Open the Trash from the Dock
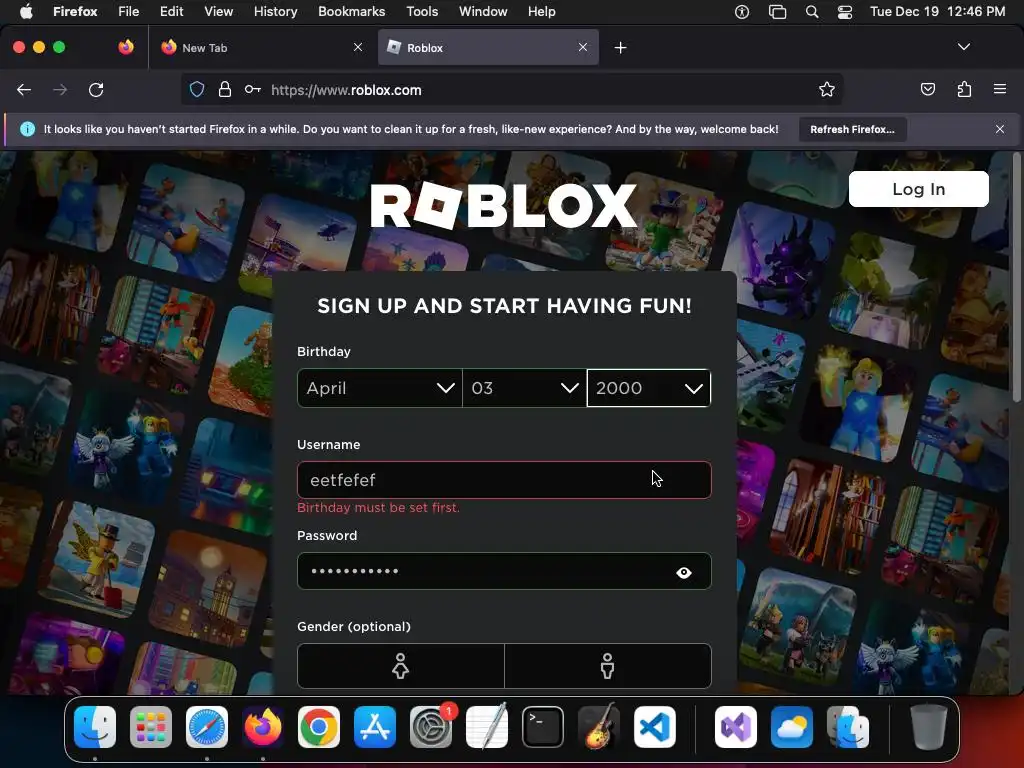The height and width of the screenshot is (768, 1024). (929, 726)
